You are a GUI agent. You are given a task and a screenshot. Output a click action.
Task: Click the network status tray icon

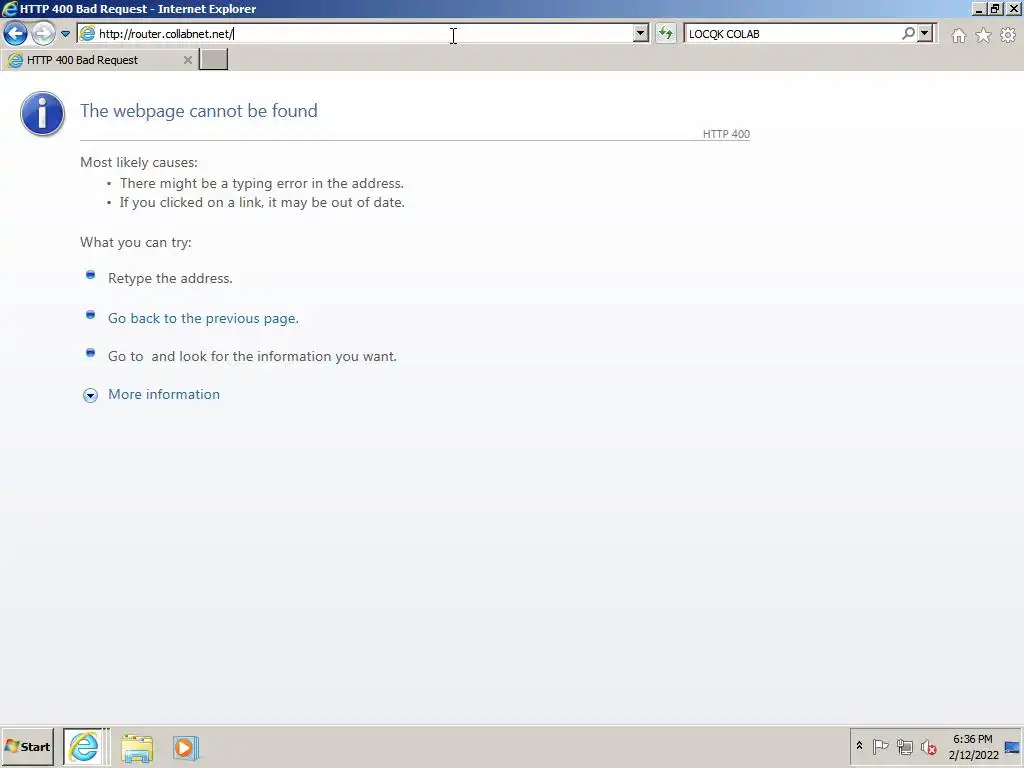click(904, 746)
